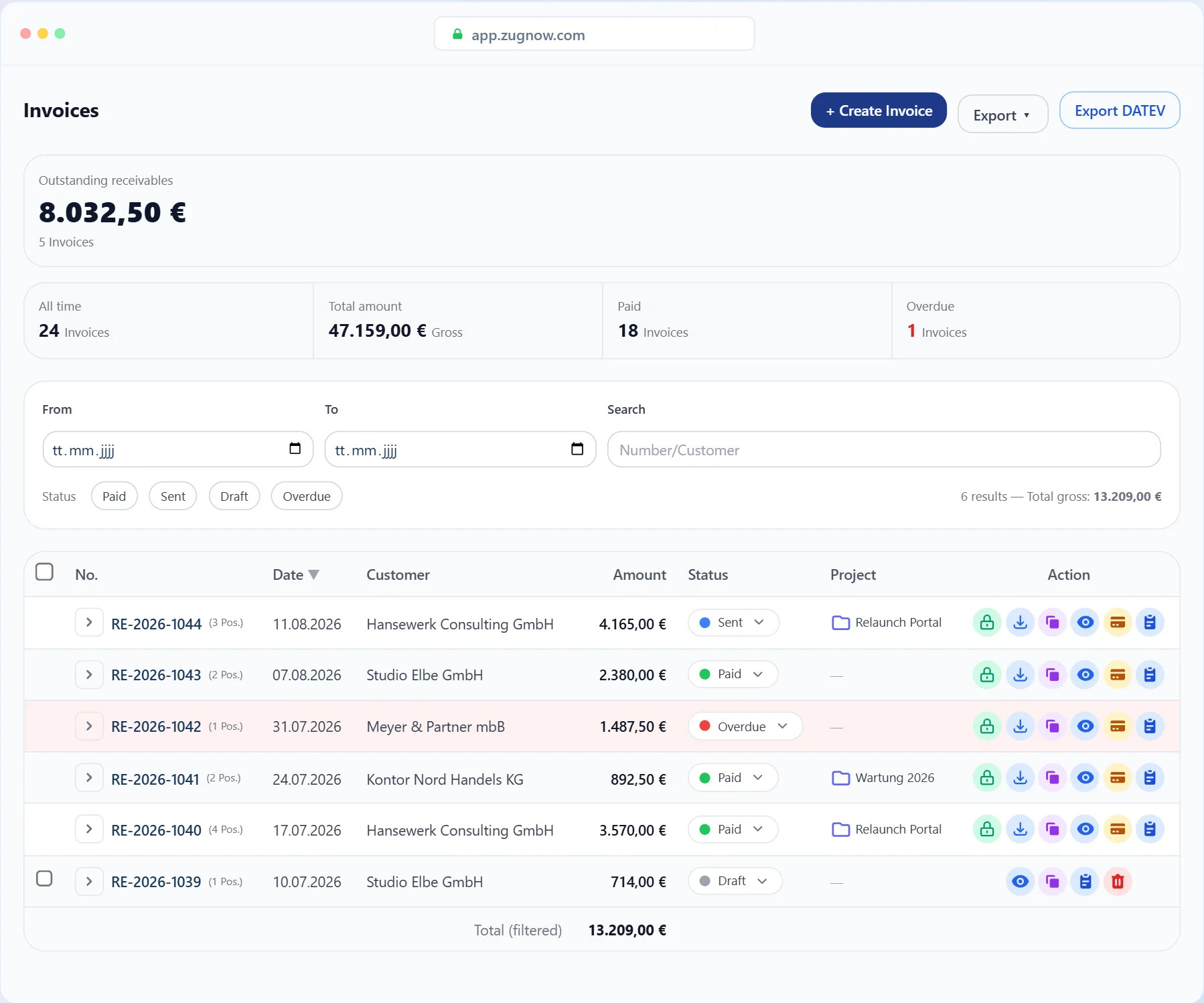Open invoice number RE-2026-1040
The image size is (1204, 1003).
pos(156,830)
